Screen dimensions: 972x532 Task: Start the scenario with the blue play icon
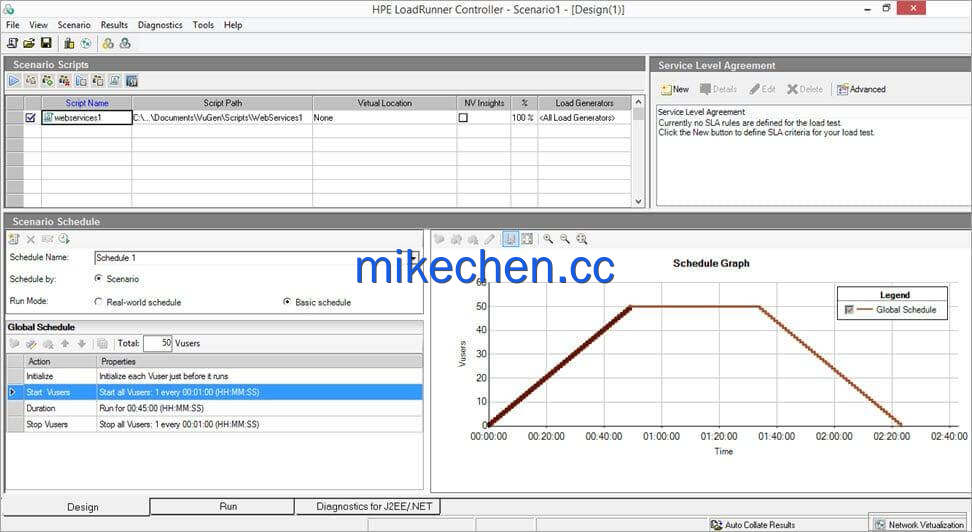tap(14, 81)
